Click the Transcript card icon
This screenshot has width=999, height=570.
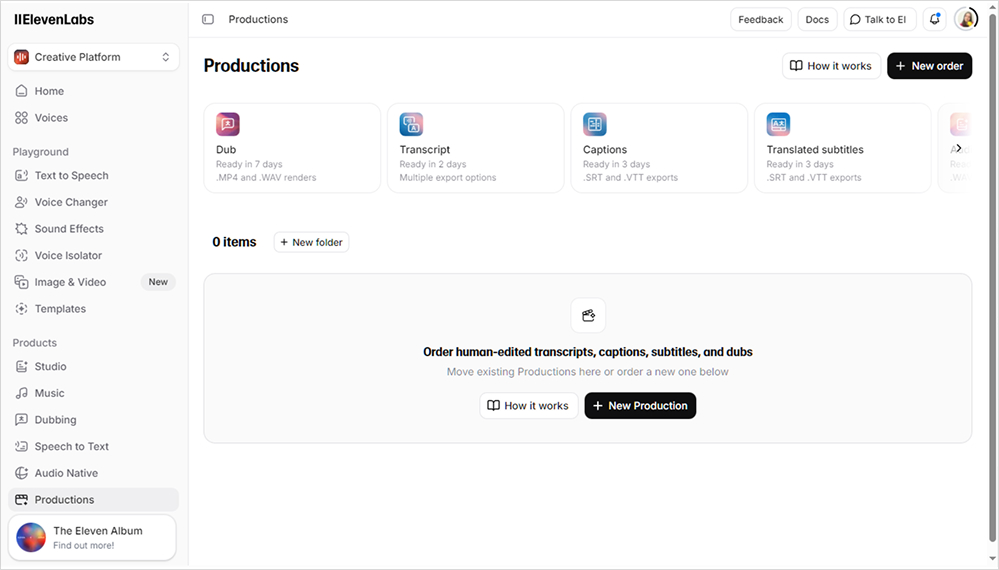point(411,124)
